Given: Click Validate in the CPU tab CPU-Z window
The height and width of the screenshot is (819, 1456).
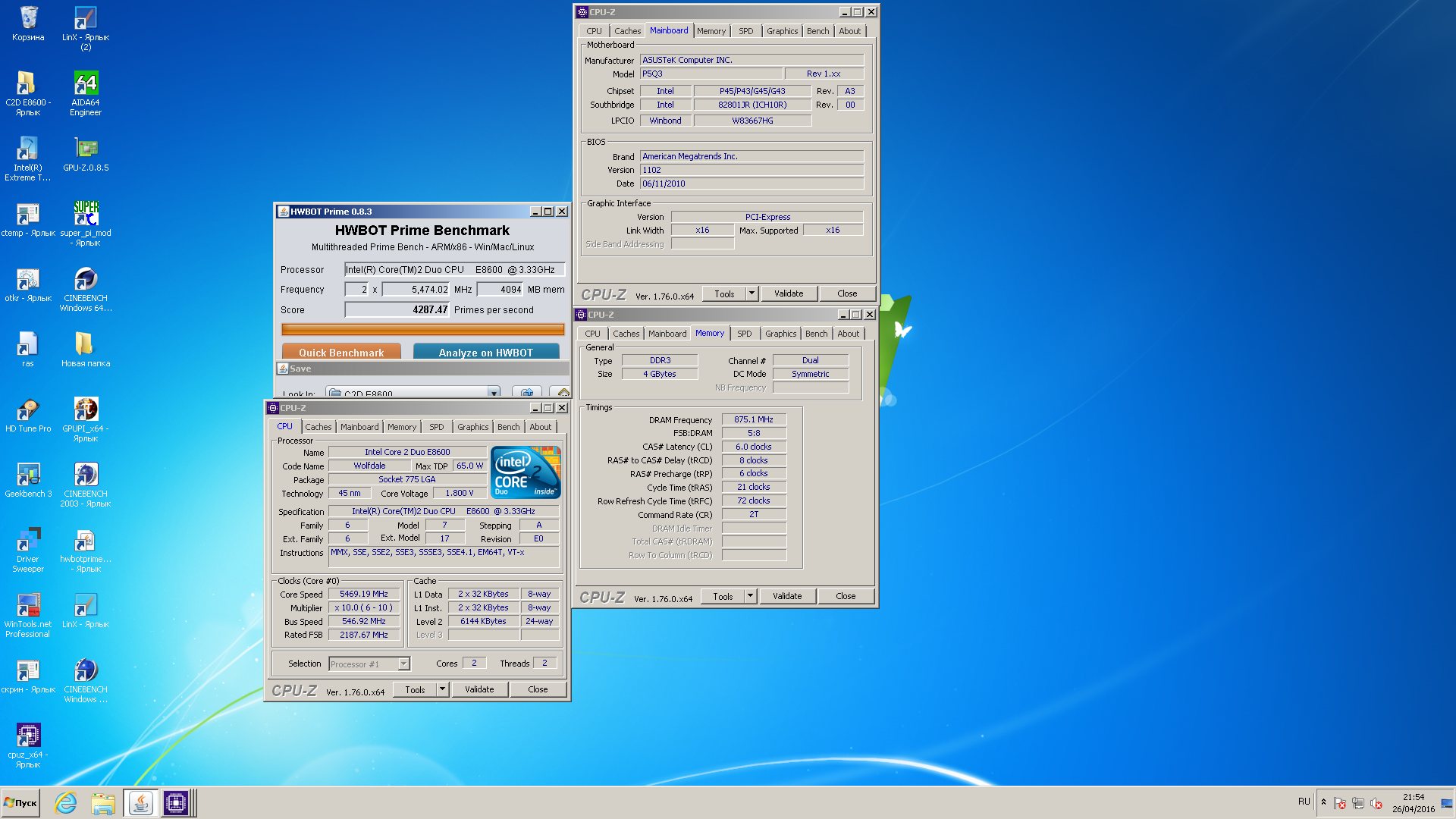Looking at the screenshot, I should point(479,690).
